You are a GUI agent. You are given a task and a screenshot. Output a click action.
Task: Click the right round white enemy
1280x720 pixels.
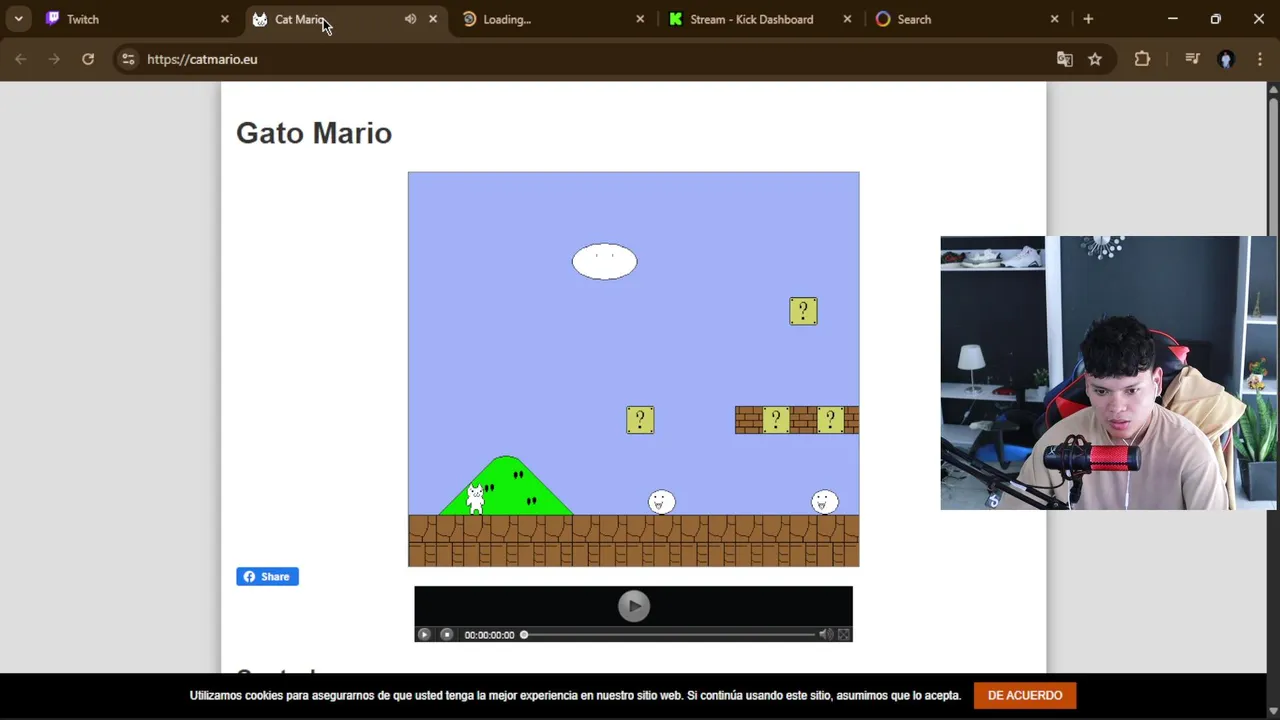[824, 502]
